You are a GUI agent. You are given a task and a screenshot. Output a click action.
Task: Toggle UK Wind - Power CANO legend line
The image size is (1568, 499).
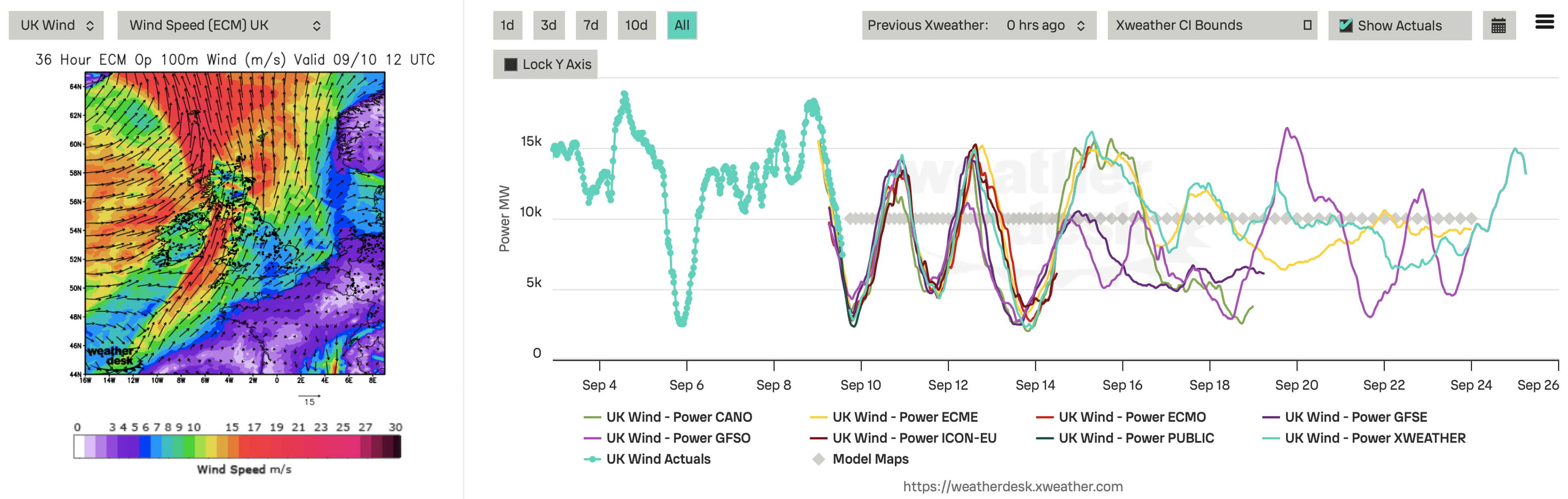(x=668, y=417)
